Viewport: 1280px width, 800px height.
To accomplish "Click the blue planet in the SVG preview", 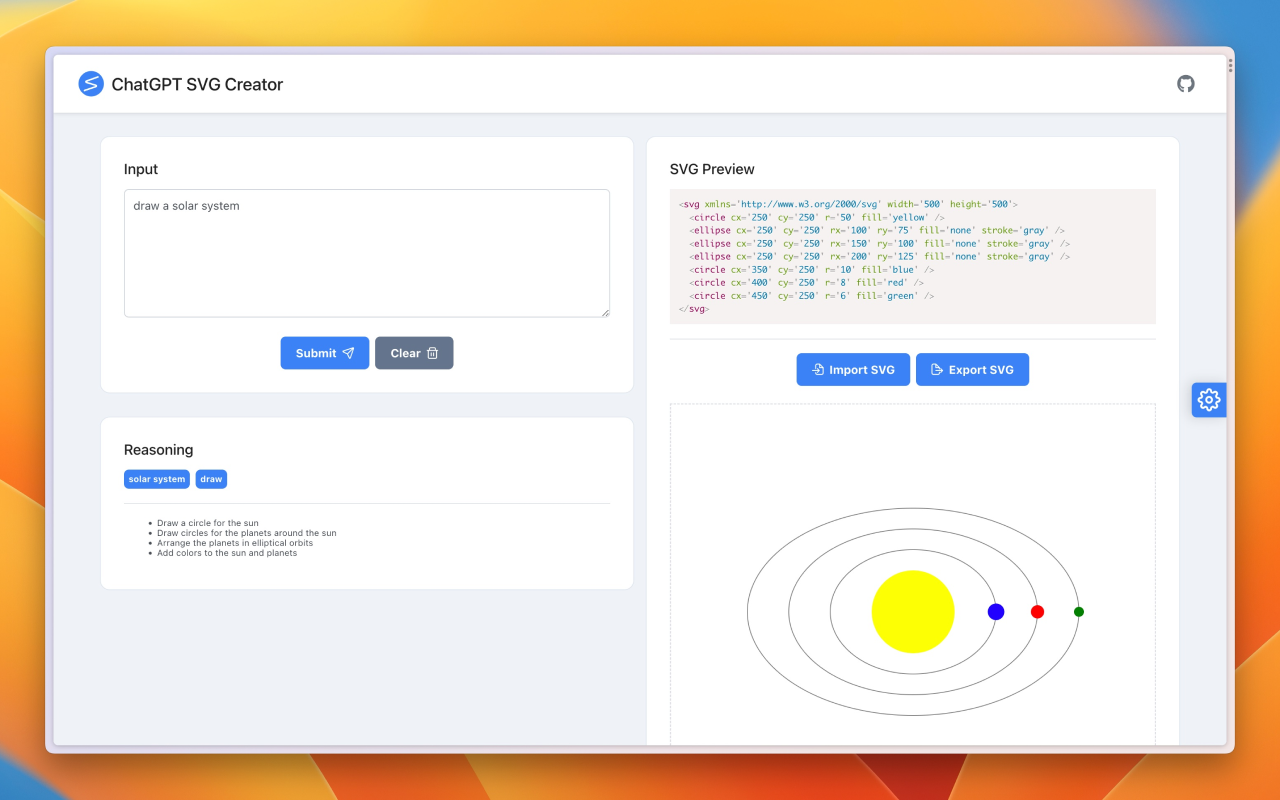I will (x=995, y=611).
